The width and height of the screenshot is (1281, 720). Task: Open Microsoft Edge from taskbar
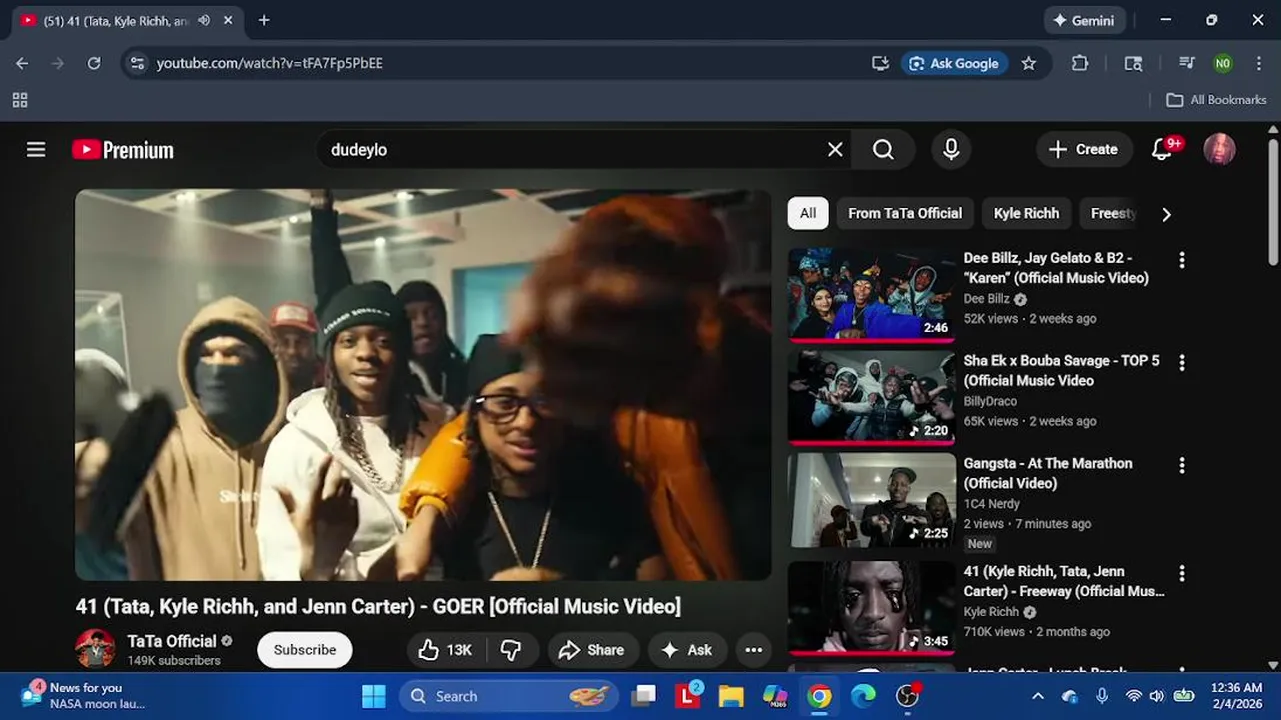863,696
